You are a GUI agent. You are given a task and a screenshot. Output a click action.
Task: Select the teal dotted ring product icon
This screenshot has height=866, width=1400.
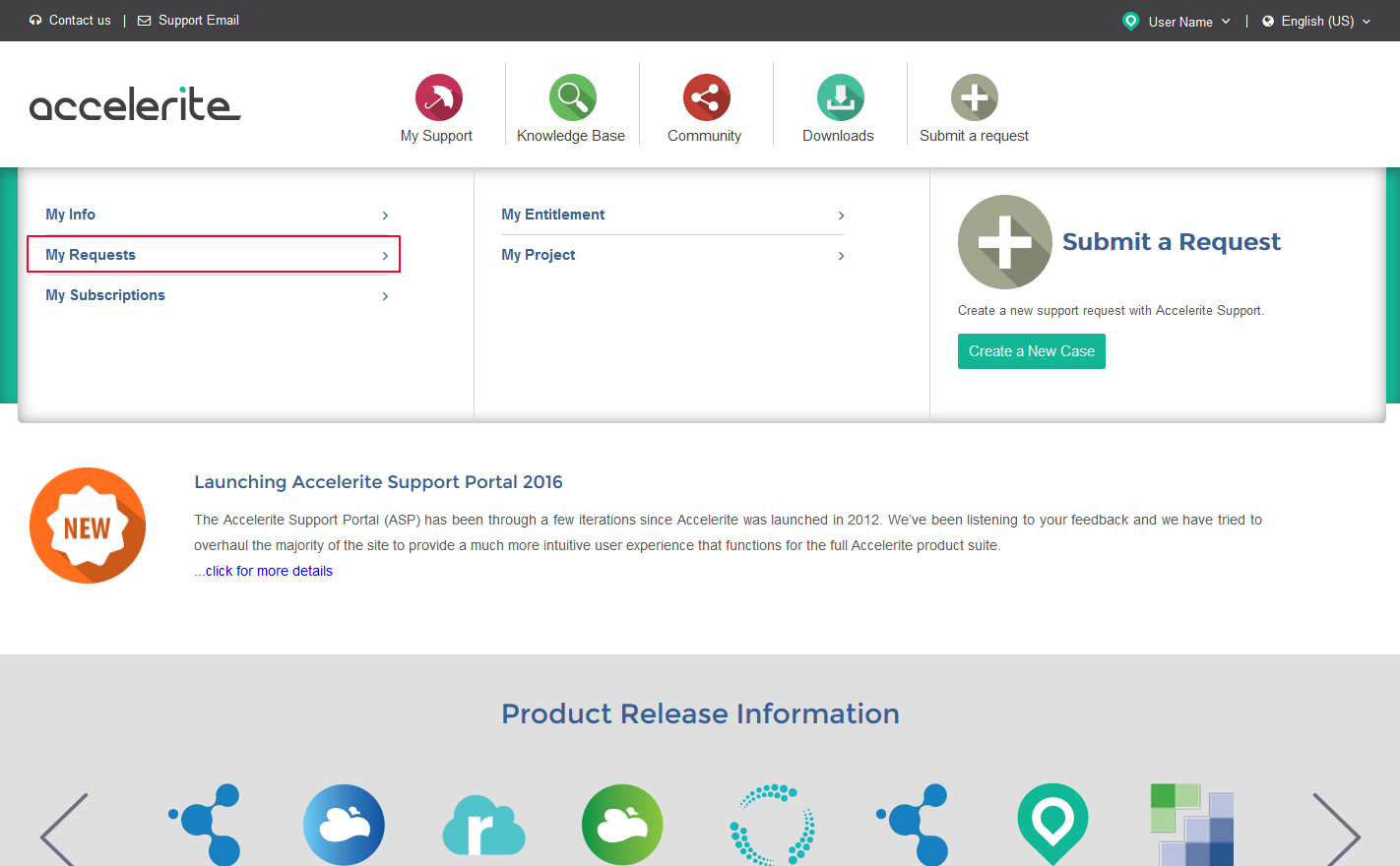(773, 825)
